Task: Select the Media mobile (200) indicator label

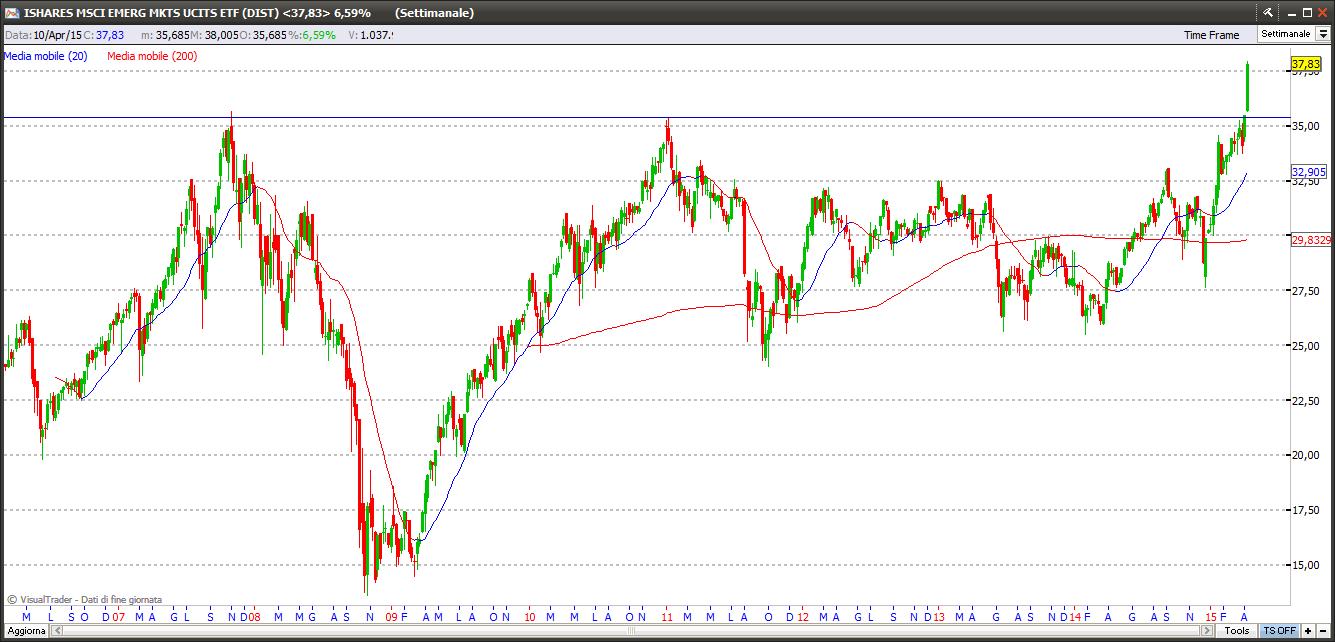Action: click(x=152, y=56)
